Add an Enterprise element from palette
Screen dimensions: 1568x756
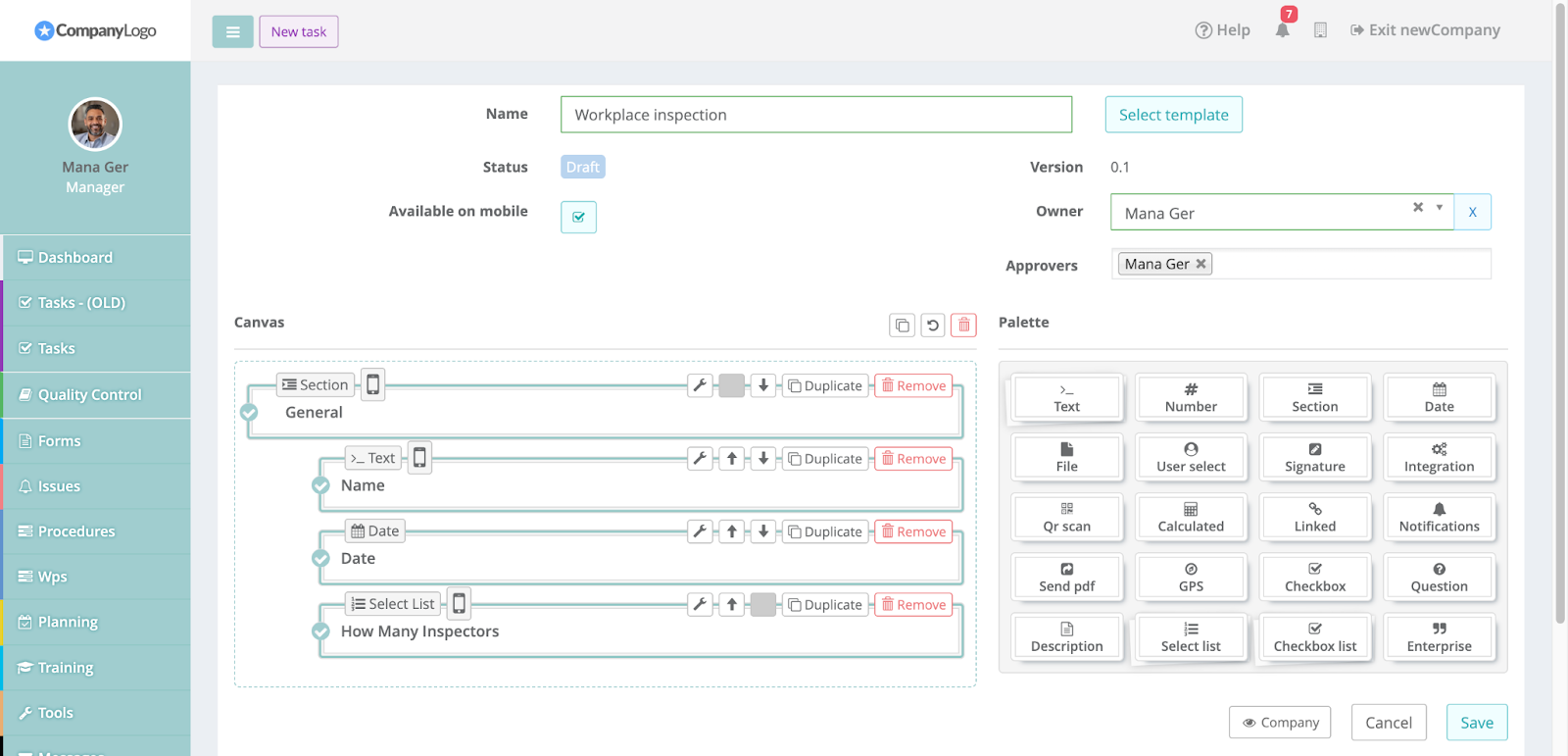pyautogui.click(x=1439, y=636)
